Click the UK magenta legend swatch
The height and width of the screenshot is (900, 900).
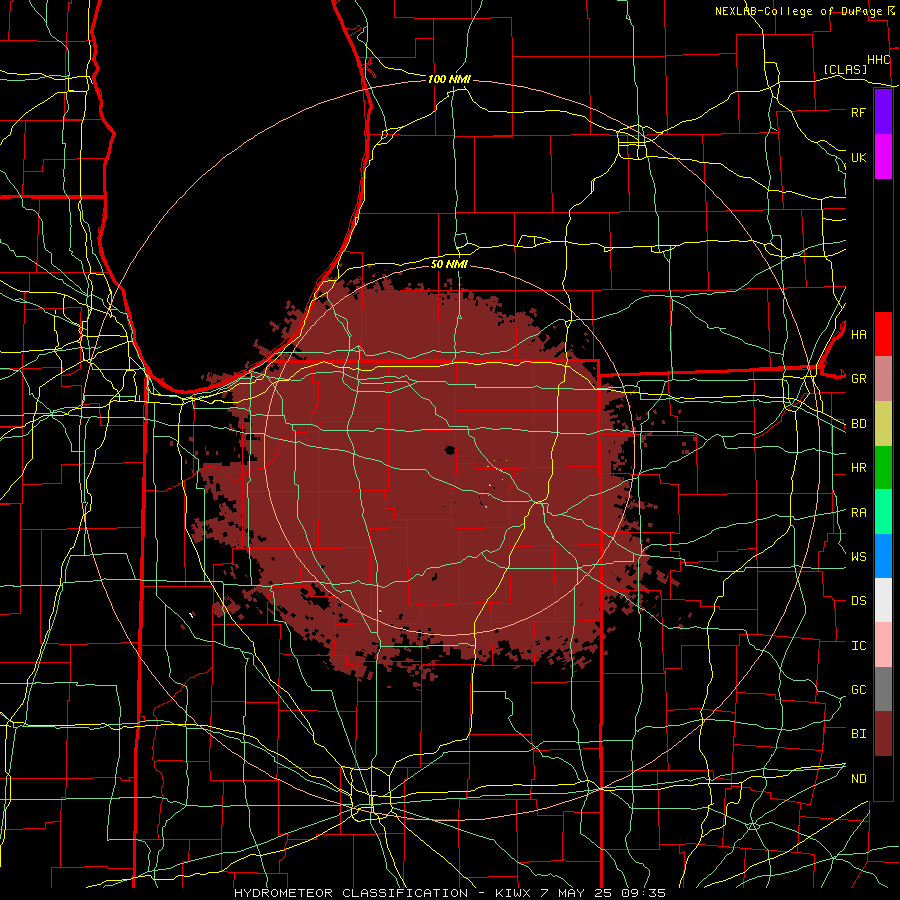click(x=883, y=157)
